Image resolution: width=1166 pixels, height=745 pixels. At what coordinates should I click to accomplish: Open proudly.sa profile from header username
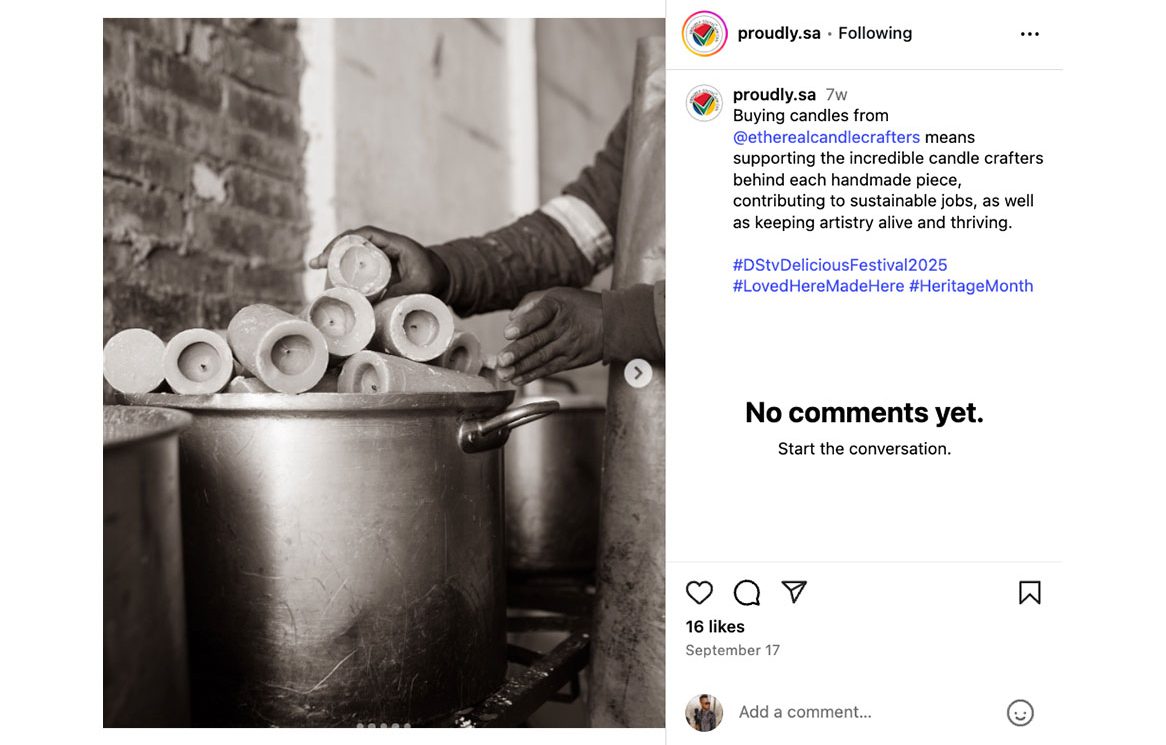pyautogui.click(x=778, y=33)
